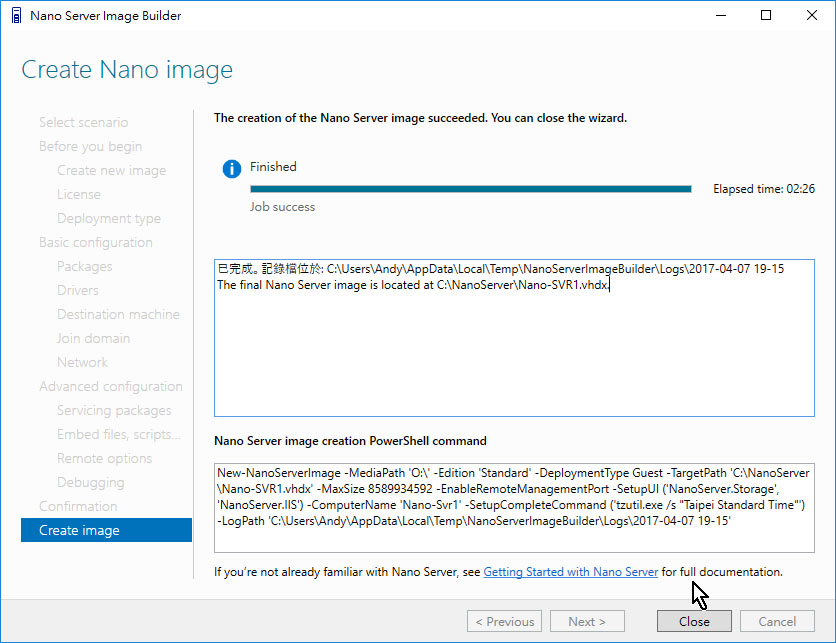The height and width of the screenshot is (643, 836).
Task: Click the blue Finished info icon
Action: pos(231,168)
